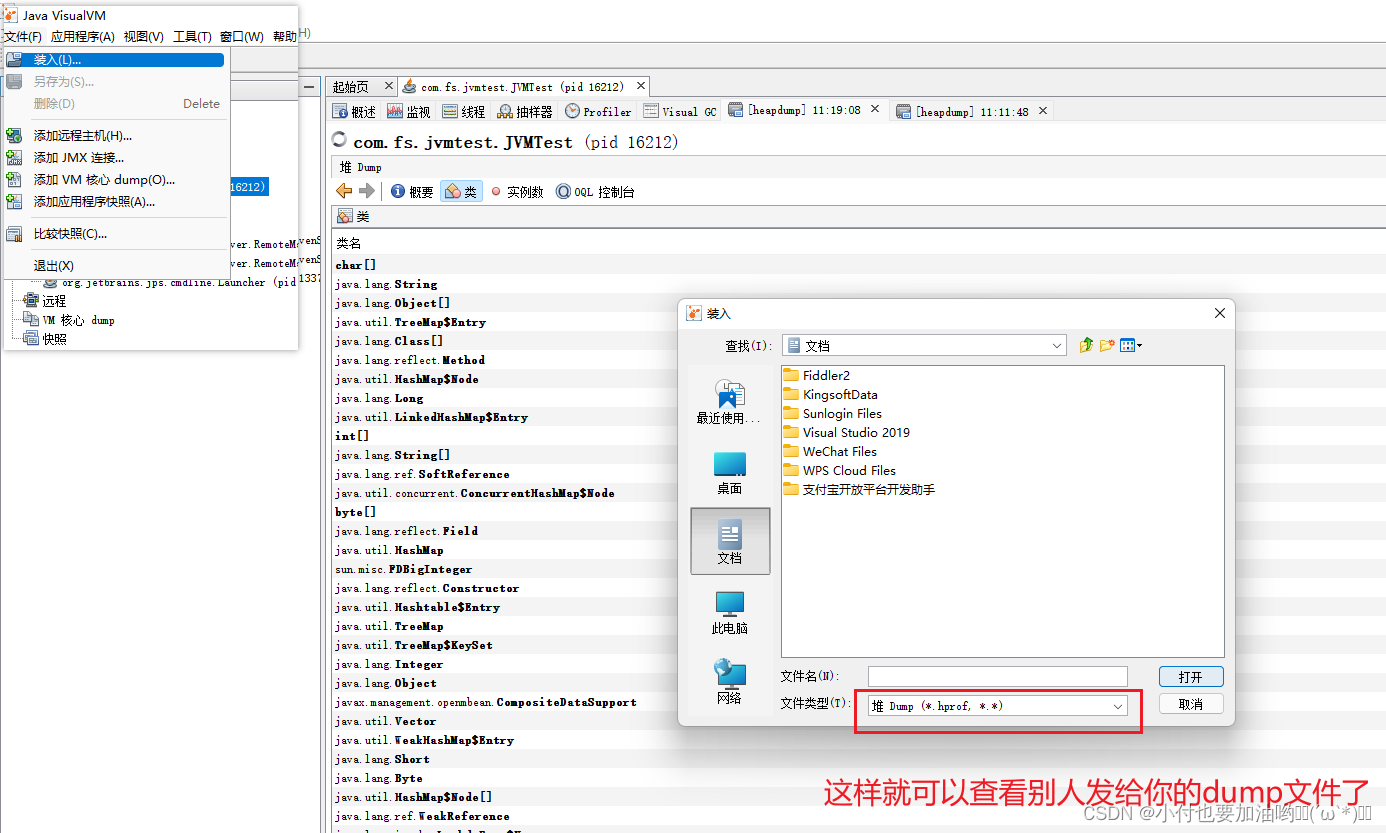Create a new folder icon in dialog
The height and width of the screenshot is (833, 1386).
[1107, 345]
